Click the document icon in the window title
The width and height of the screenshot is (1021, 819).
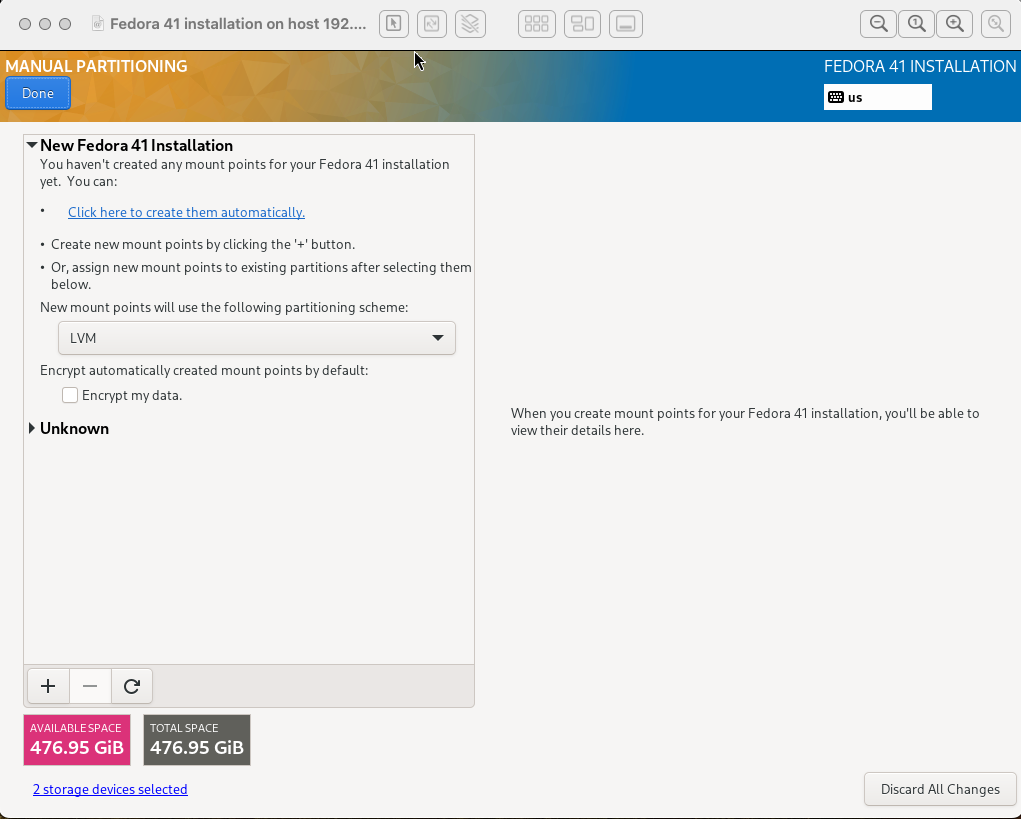(x=98, y=24)
